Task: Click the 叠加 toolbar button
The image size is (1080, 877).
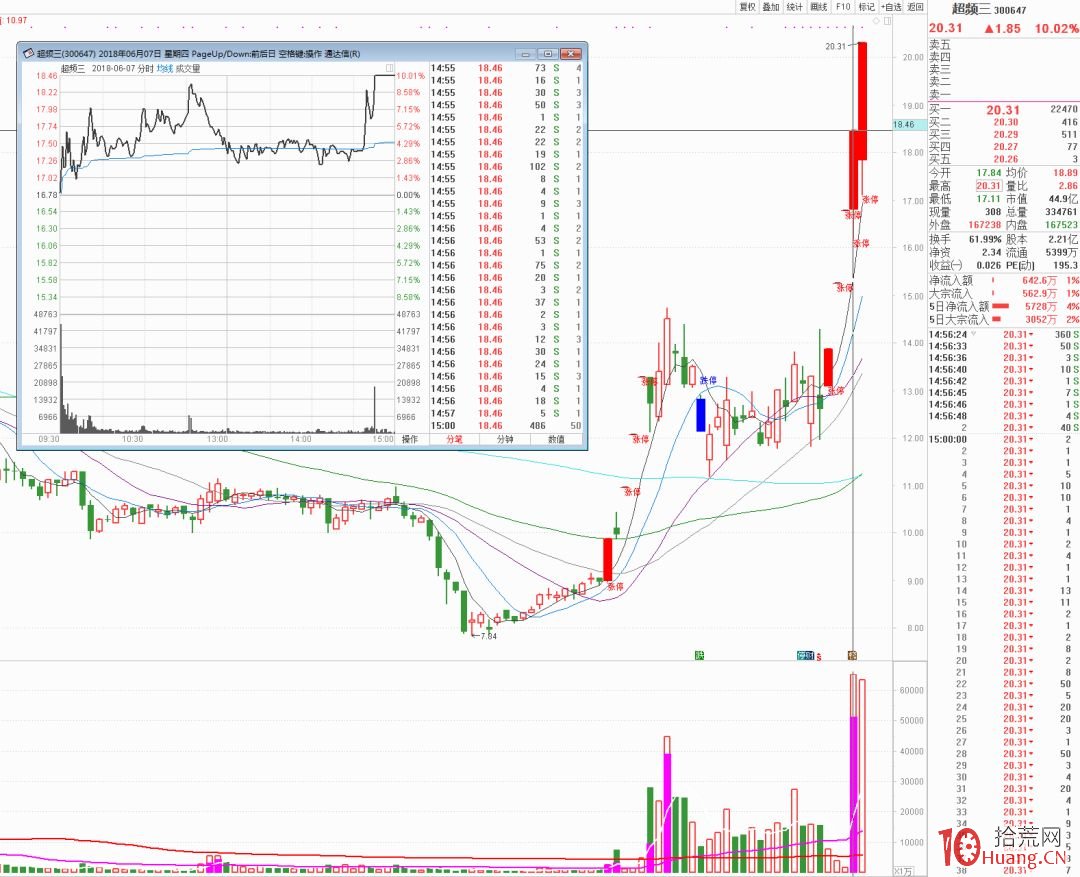Action: pos(771,7)
